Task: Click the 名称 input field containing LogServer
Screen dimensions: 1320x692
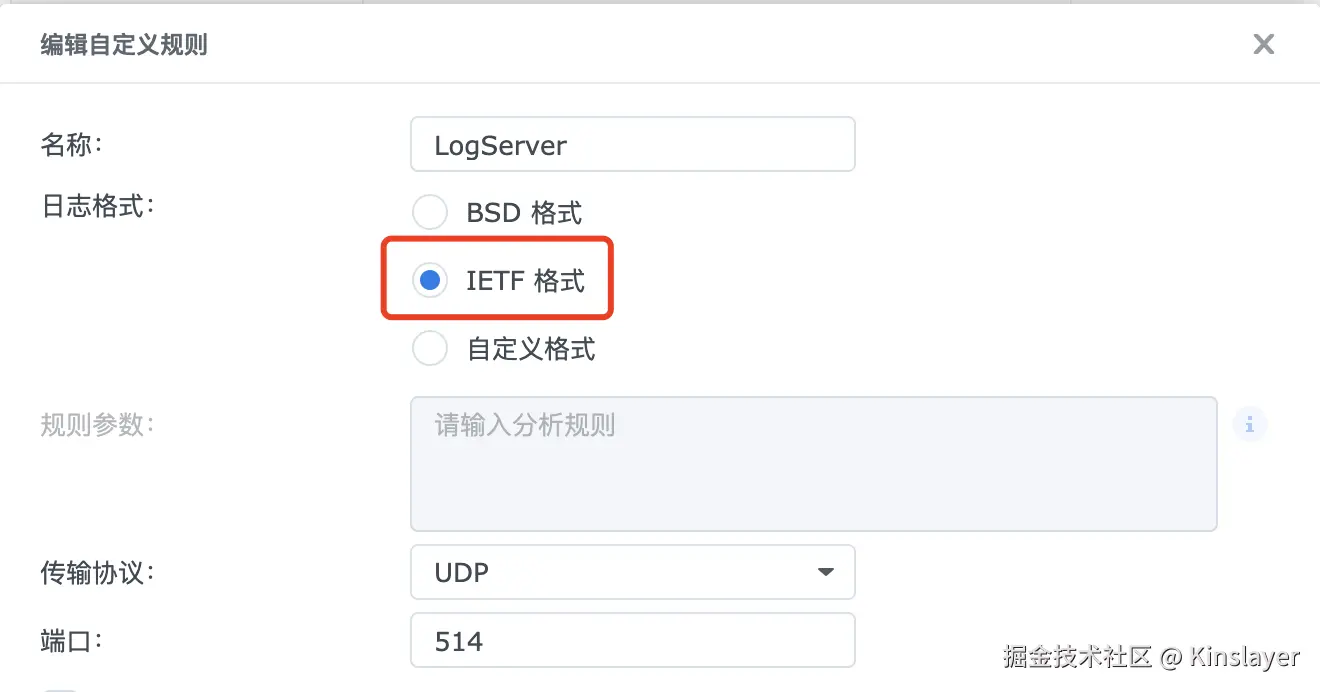Action: click(x=633, y=144)
